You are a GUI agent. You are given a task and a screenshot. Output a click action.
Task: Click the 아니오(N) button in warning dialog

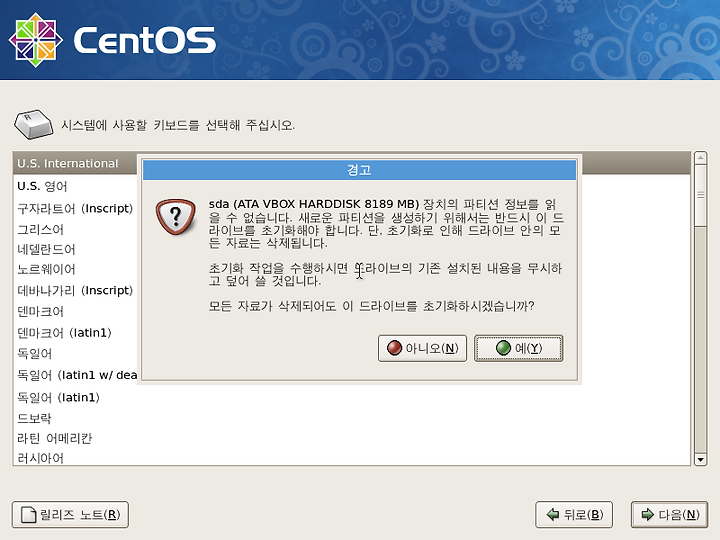tap(422, 348)
